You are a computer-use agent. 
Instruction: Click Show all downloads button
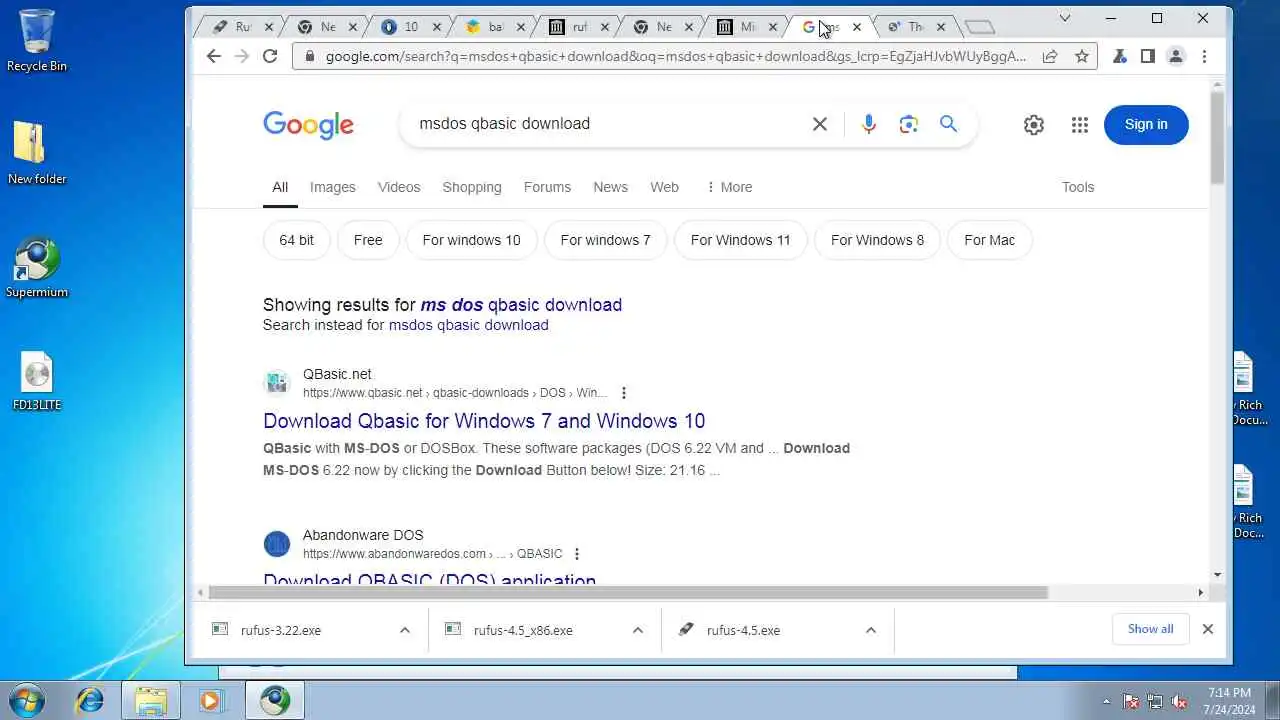1150,629
